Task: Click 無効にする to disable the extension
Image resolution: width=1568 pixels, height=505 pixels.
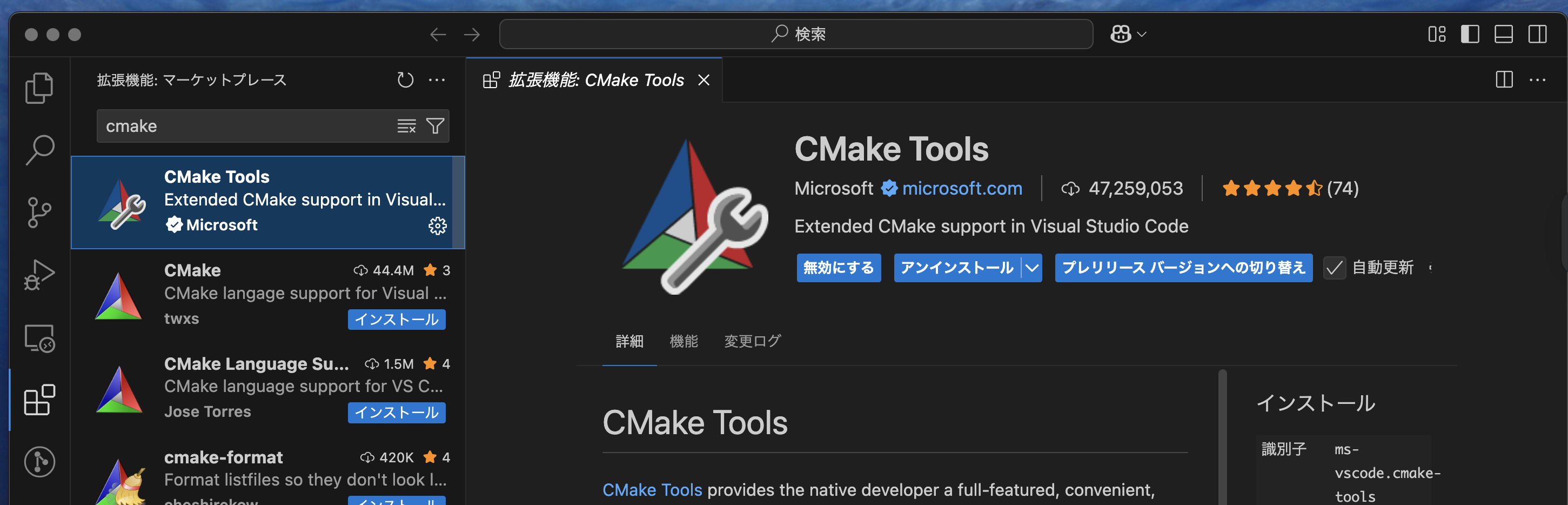Action: pos(838,268)
